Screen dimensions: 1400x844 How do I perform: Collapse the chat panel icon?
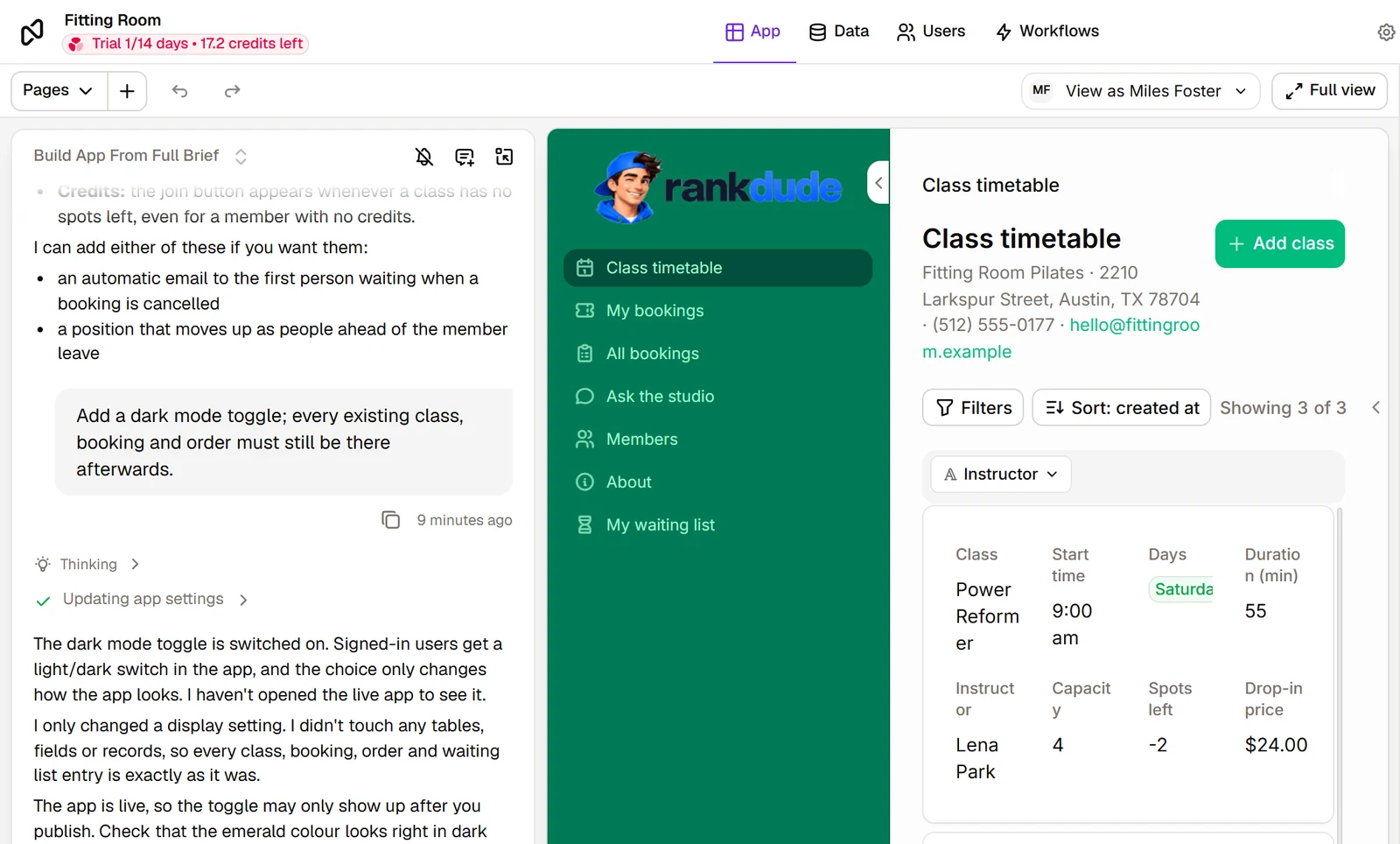504,157
